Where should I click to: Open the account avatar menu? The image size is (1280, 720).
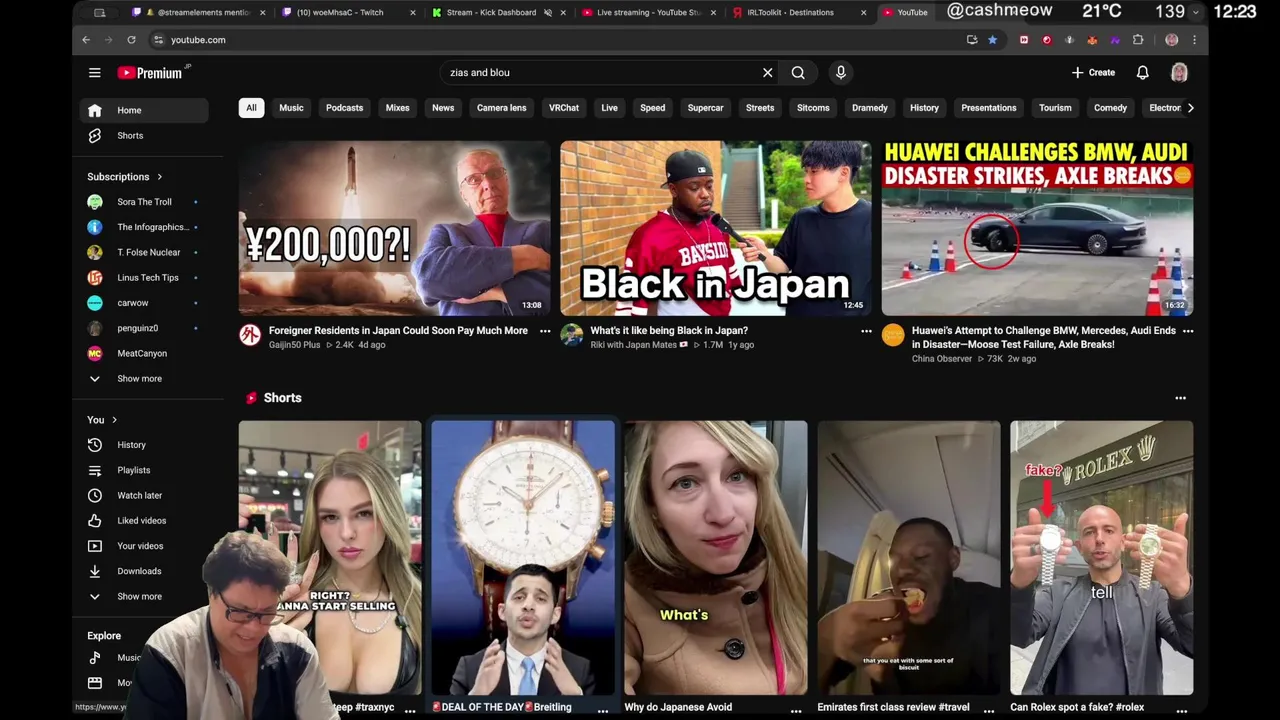(x=1179, y=72)
